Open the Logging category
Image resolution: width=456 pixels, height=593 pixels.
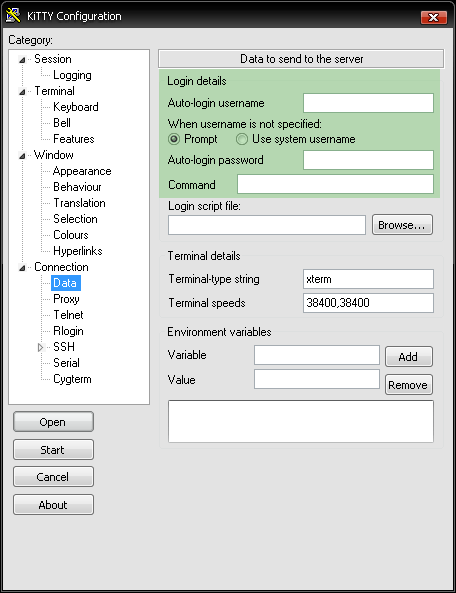72,75
